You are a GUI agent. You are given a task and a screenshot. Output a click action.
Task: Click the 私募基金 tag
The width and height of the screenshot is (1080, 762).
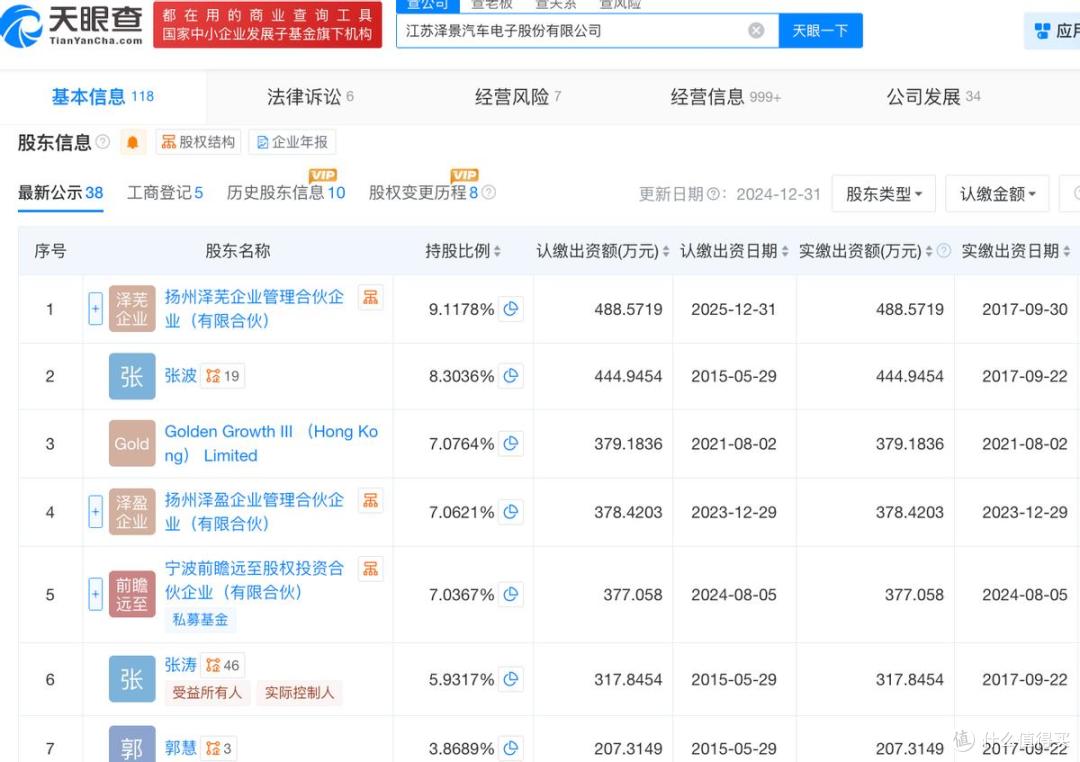200,619
